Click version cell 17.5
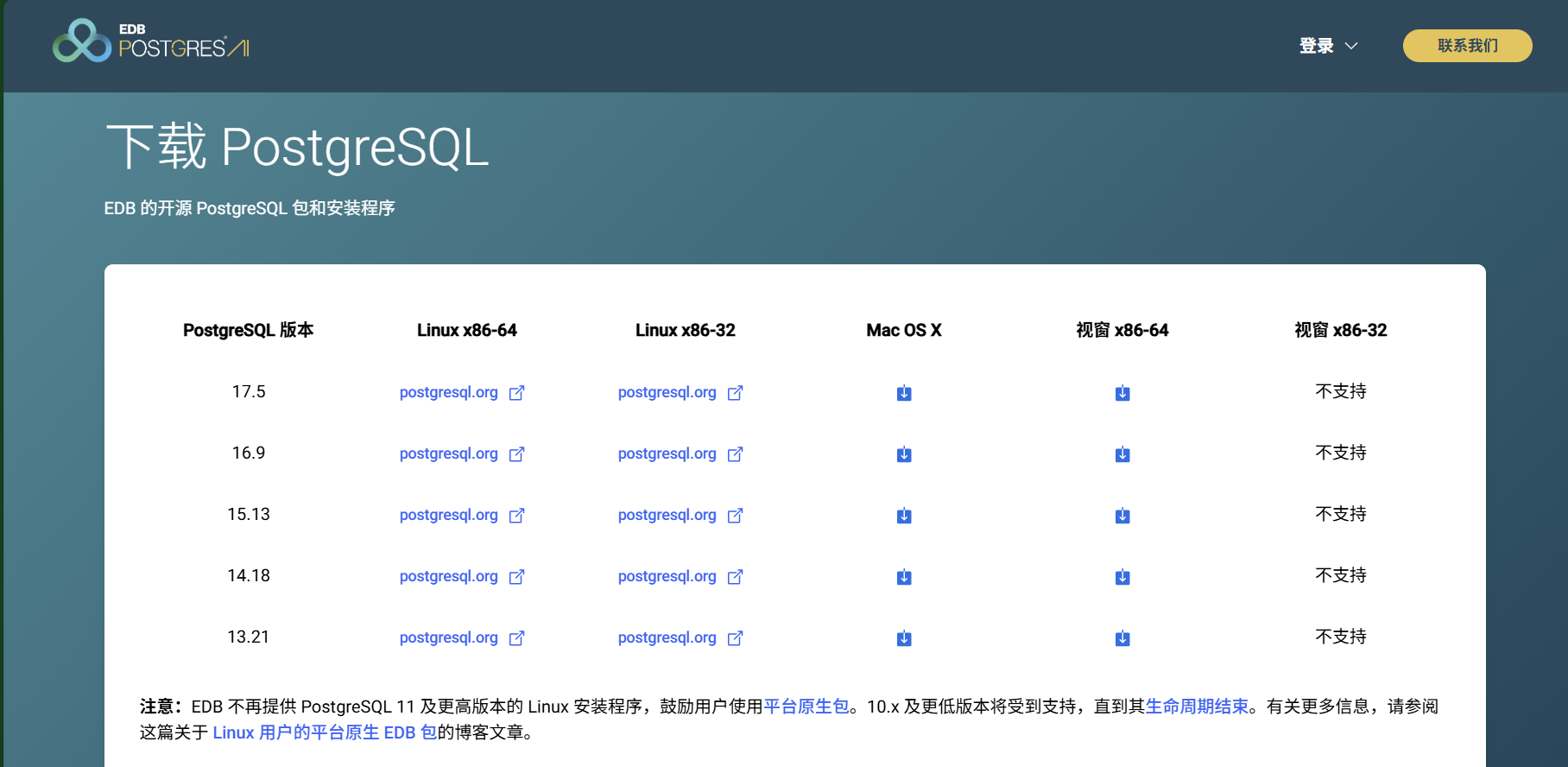The image size is (1568, 767). (x=249, y=391)
